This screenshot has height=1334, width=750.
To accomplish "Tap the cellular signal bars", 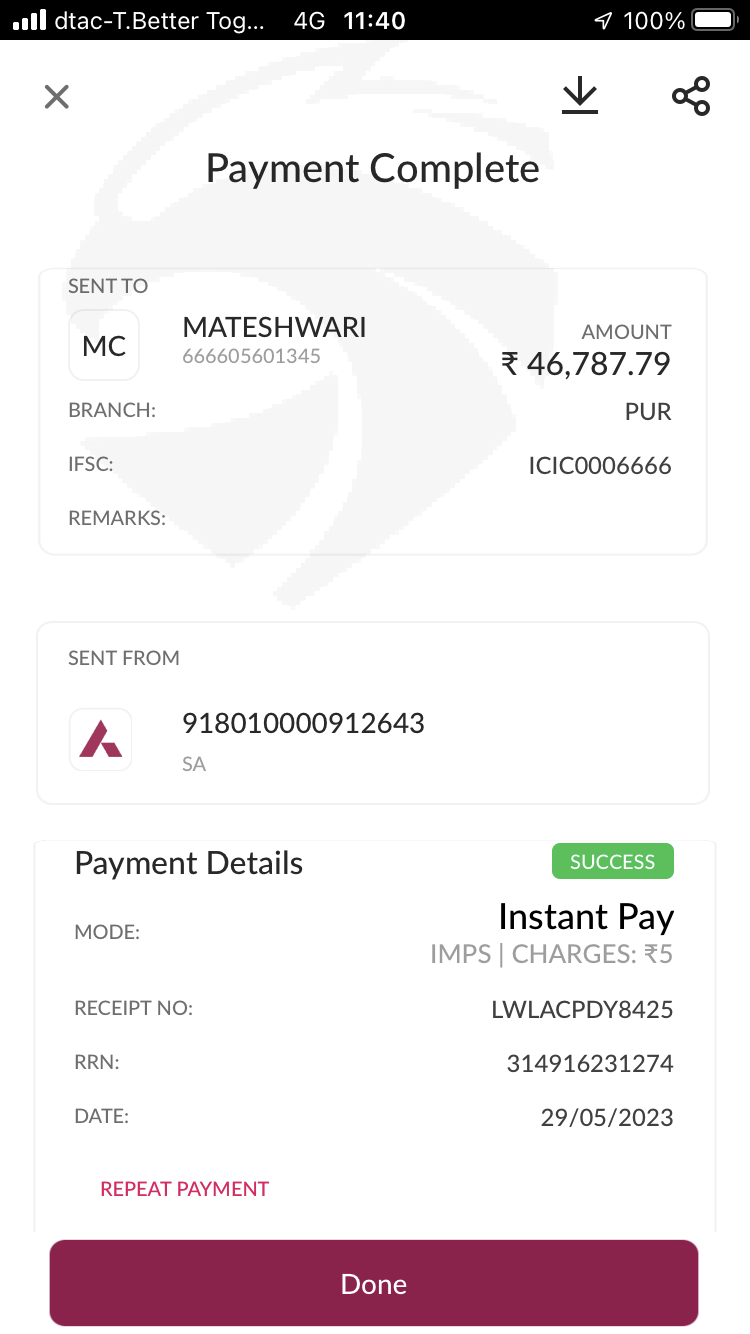I will [x=30, y=20].
